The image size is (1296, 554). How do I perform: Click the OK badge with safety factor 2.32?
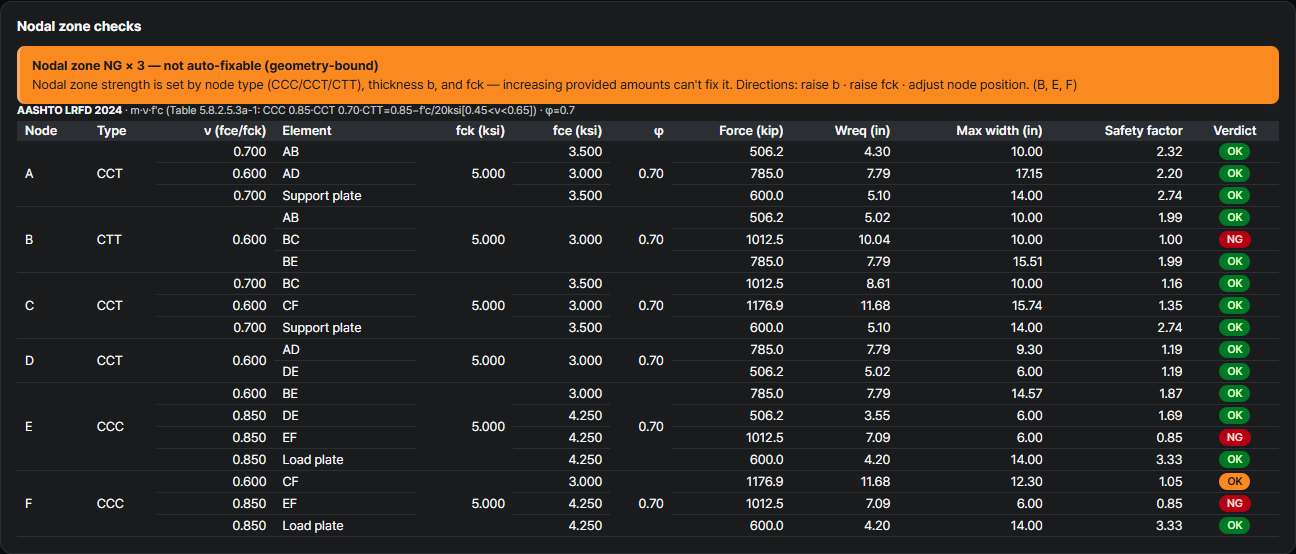[1234, 152]
